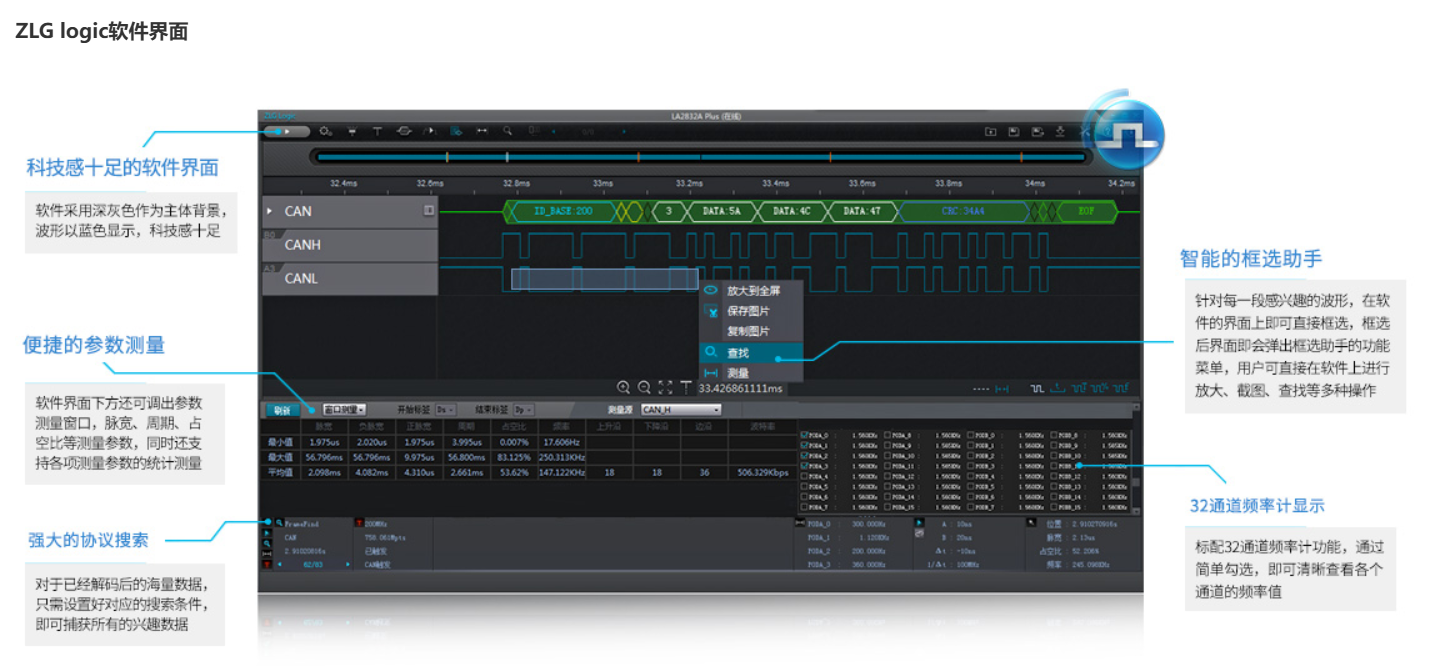Image resolution: width=1451 pixels, height=671 pixels.
Task: Expand the CAN channel decode row
Action: 269,211
